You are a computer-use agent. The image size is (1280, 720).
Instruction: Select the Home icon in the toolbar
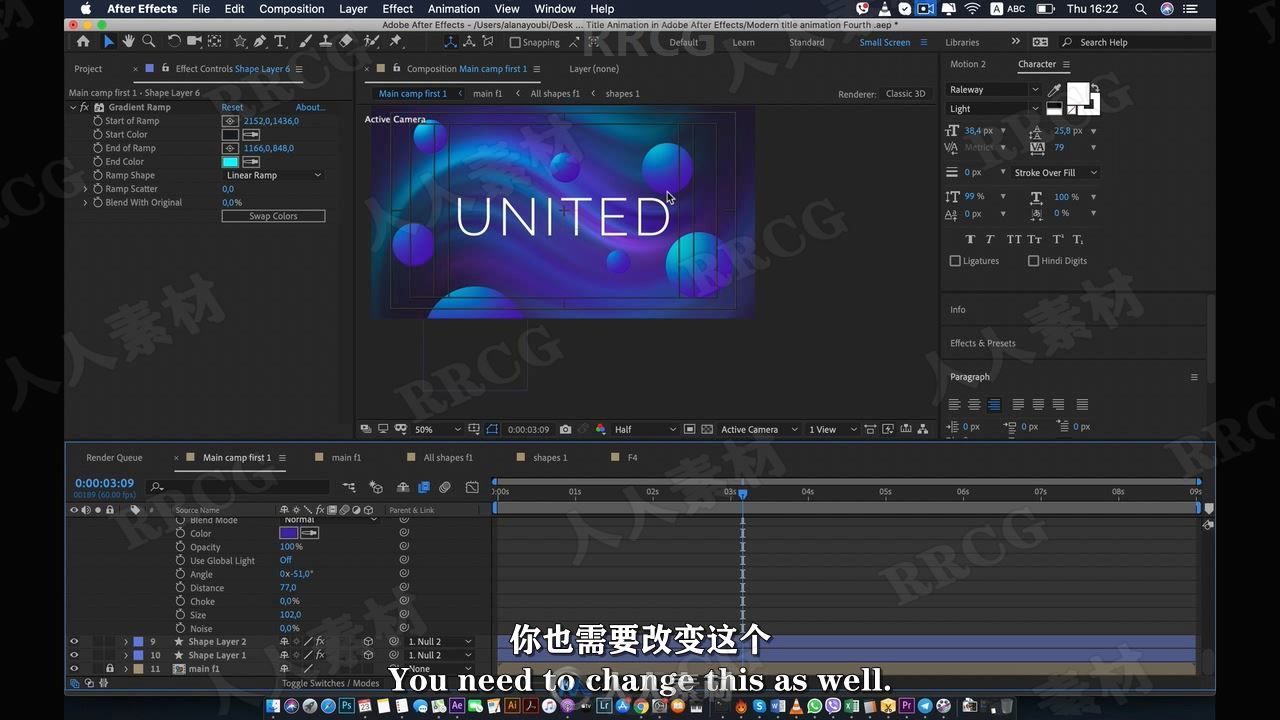(83, 41)
